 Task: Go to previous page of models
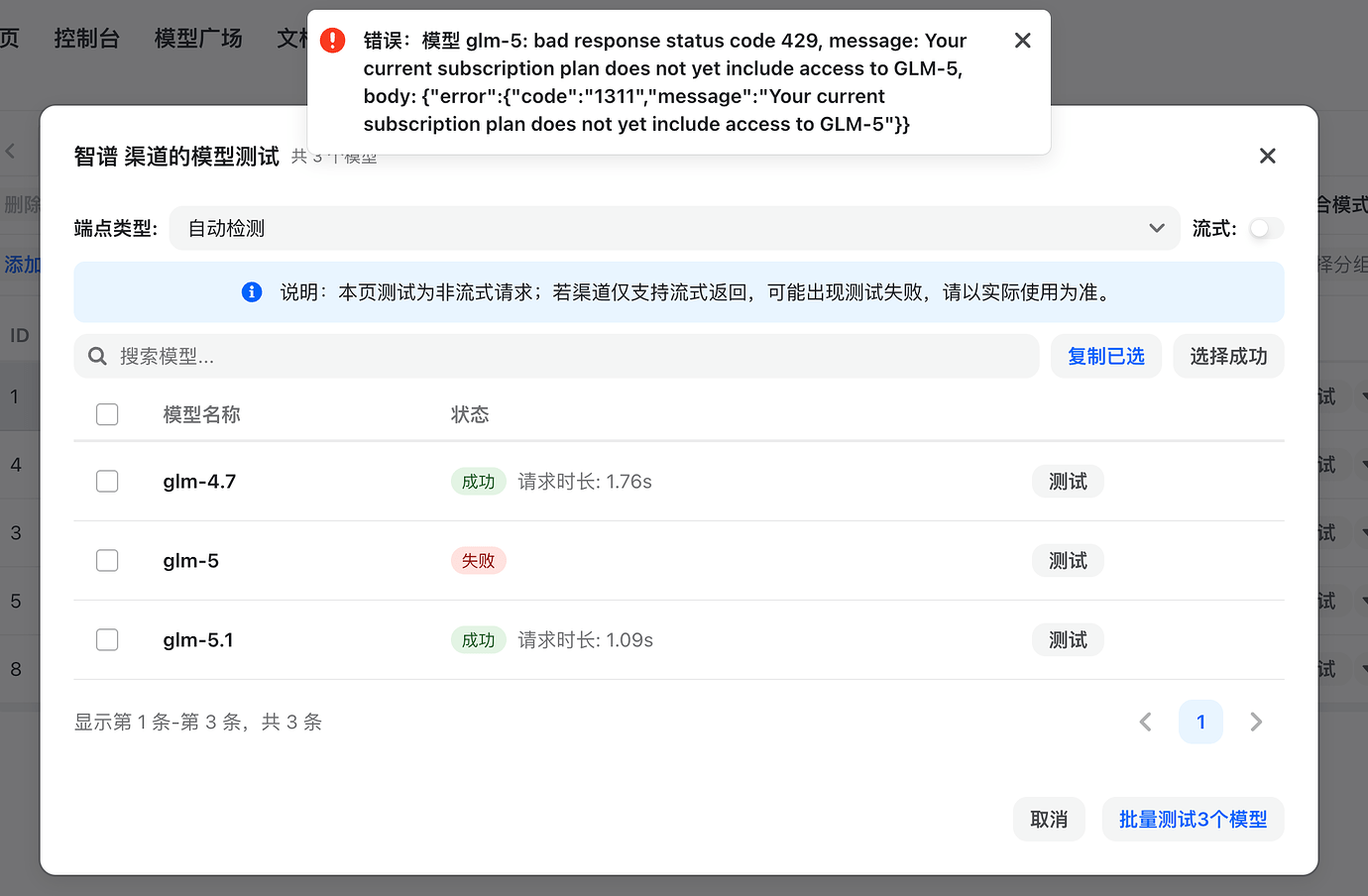(1146, 722)
